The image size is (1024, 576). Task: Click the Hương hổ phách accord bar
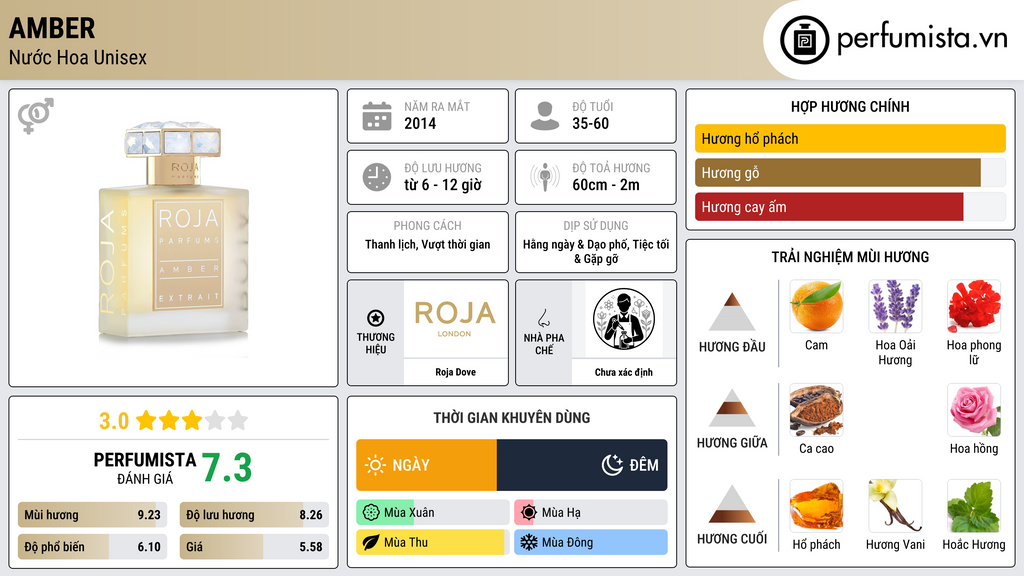point(850,138)
